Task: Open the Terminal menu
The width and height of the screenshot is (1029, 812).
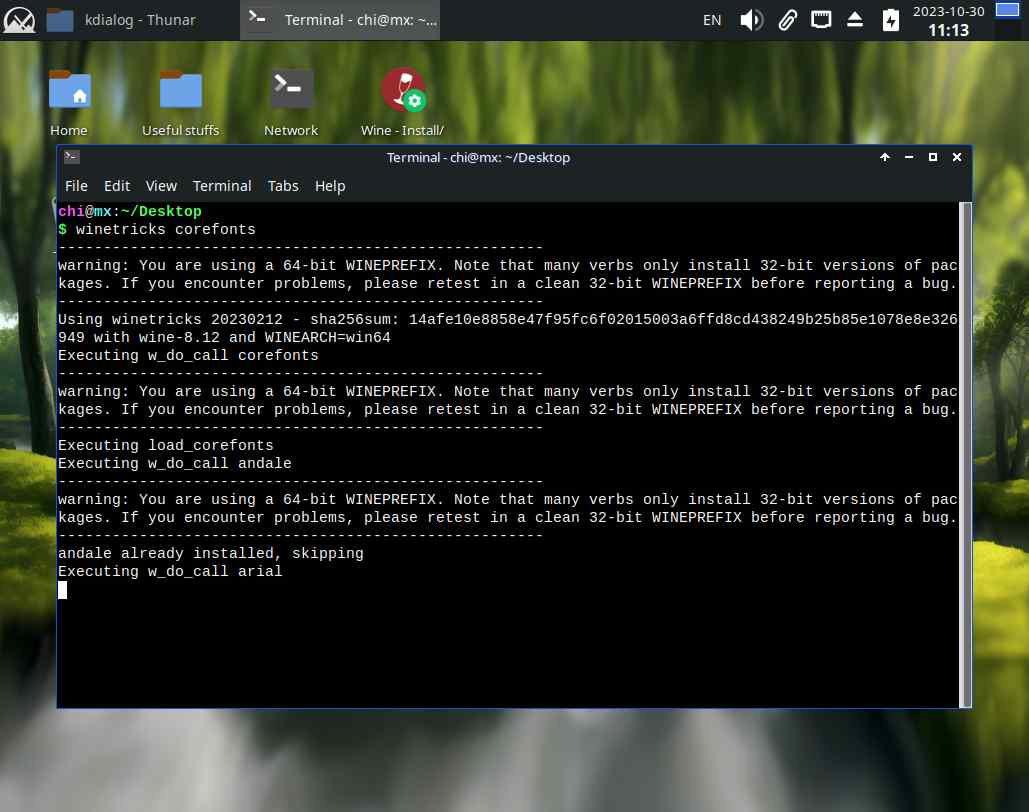Action: tap(222, 186)
